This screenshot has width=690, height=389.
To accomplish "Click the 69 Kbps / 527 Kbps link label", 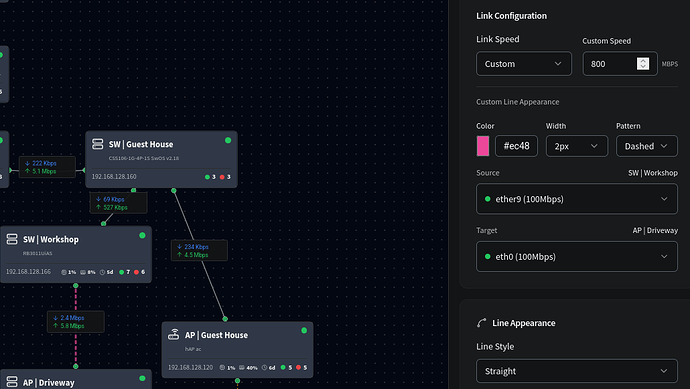I will click(118, 203).
